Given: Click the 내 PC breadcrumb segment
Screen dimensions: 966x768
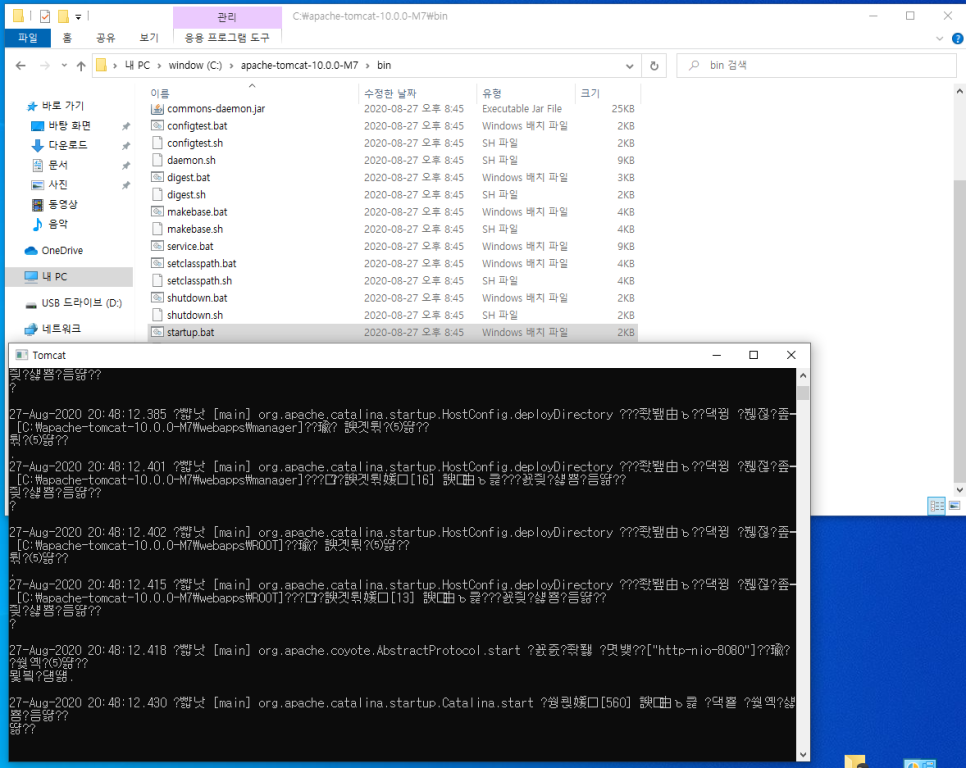Looking at the screenshot, I should point(137,65).
